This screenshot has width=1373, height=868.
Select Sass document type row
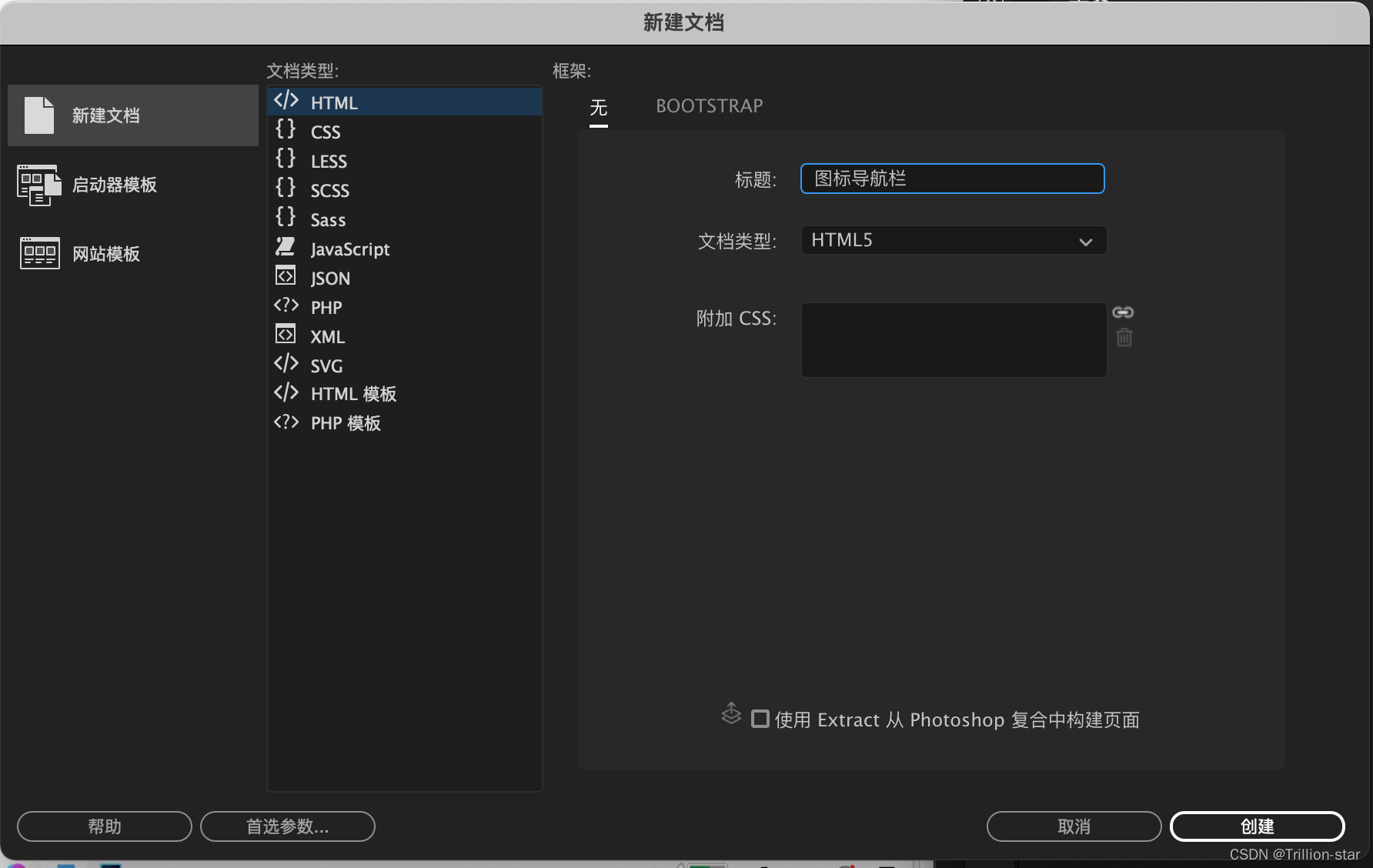tap(405, 219)
